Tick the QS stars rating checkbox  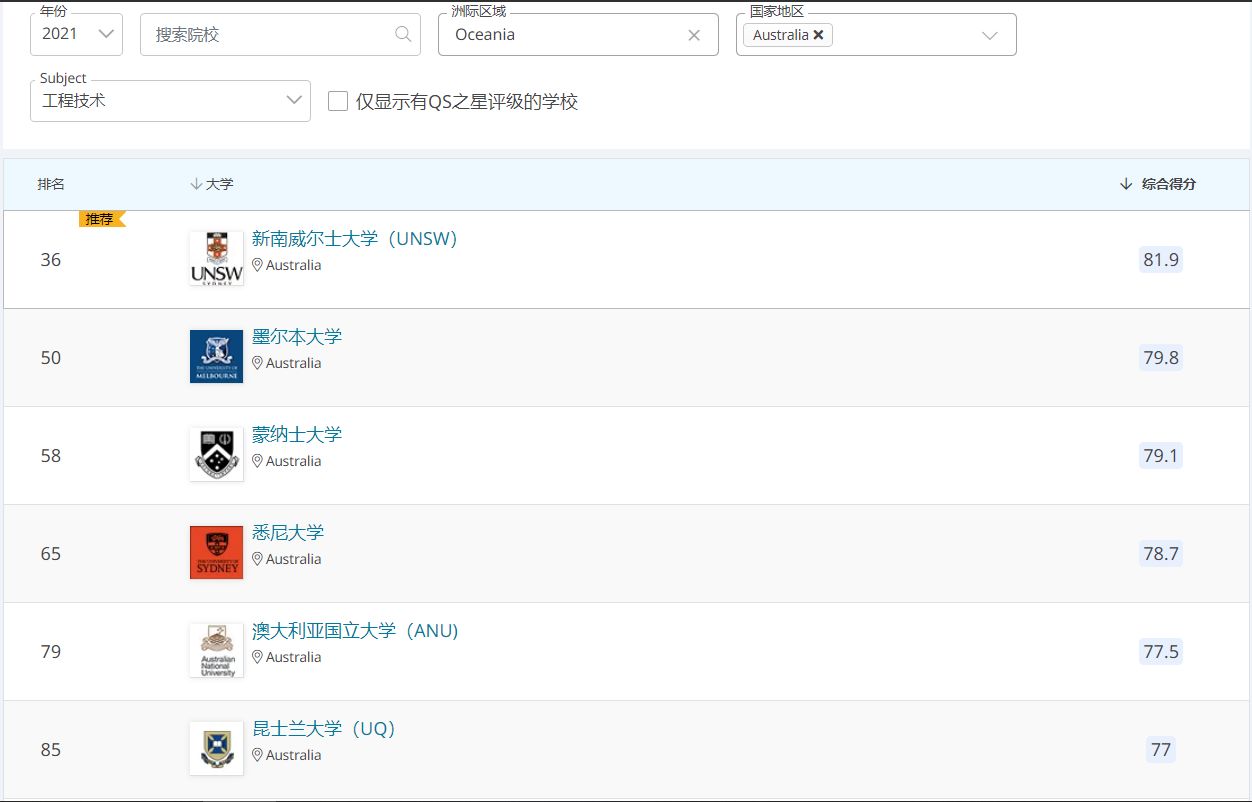338,101
